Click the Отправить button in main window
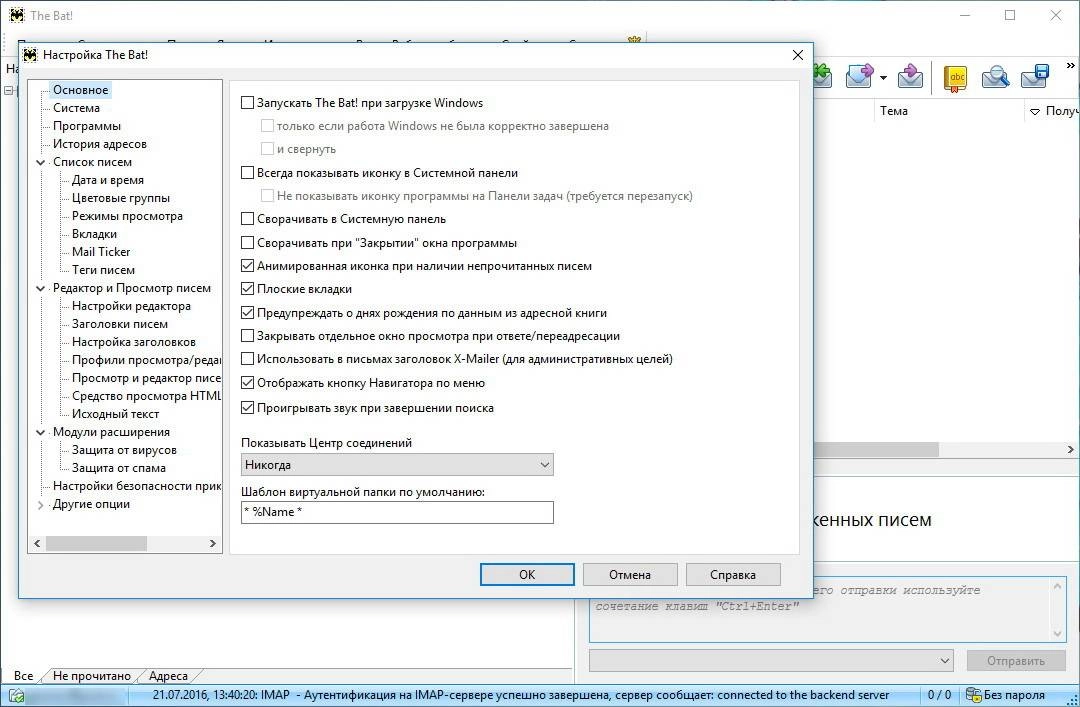The image size is (1080, 707). pos(1015,661)
